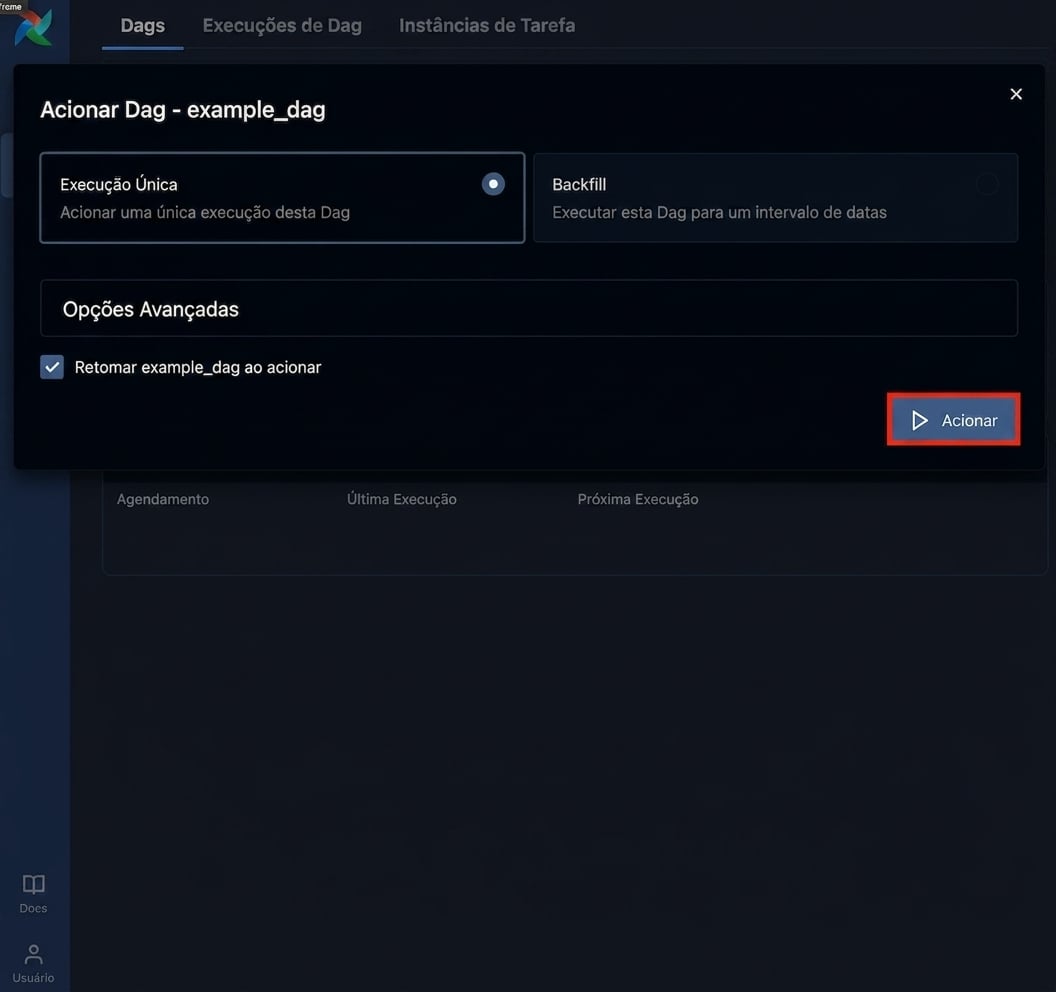Select Execução Única radio option
This screenshot has height=992, width=1056.
click(x=493, y=184)
